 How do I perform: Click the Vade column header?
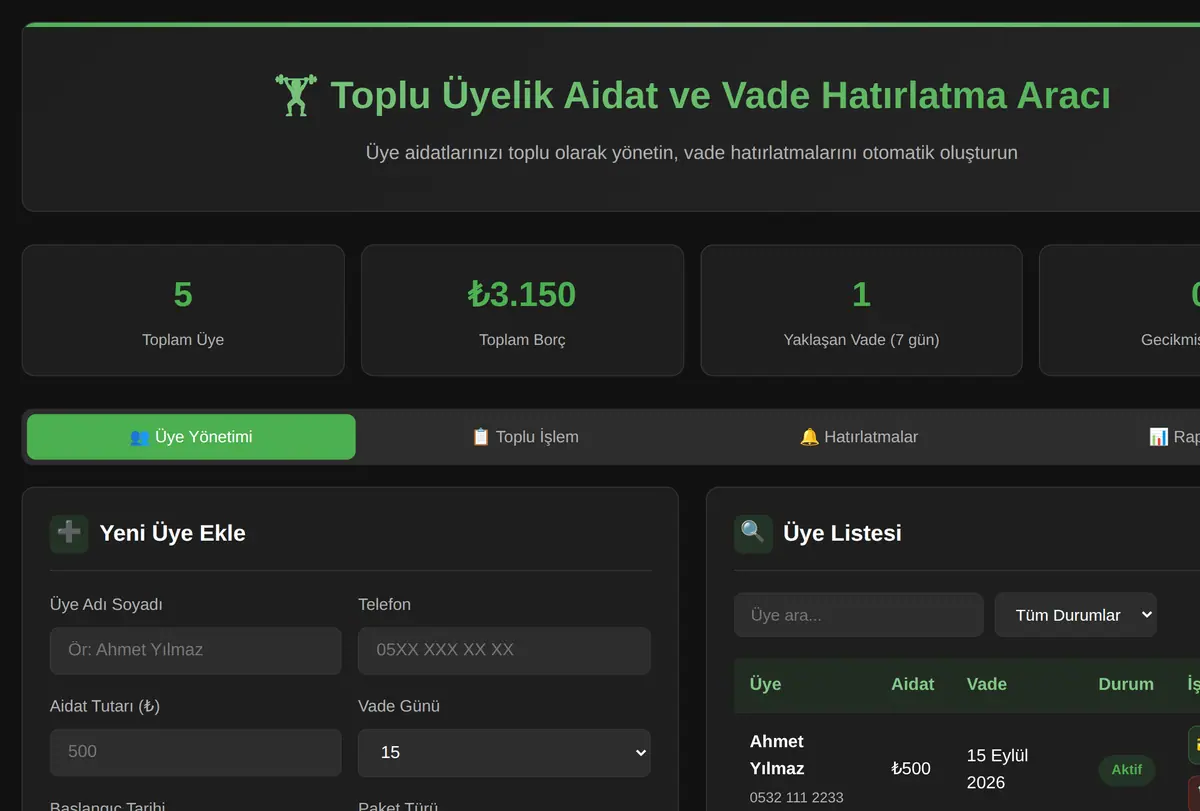click(987, 685)
